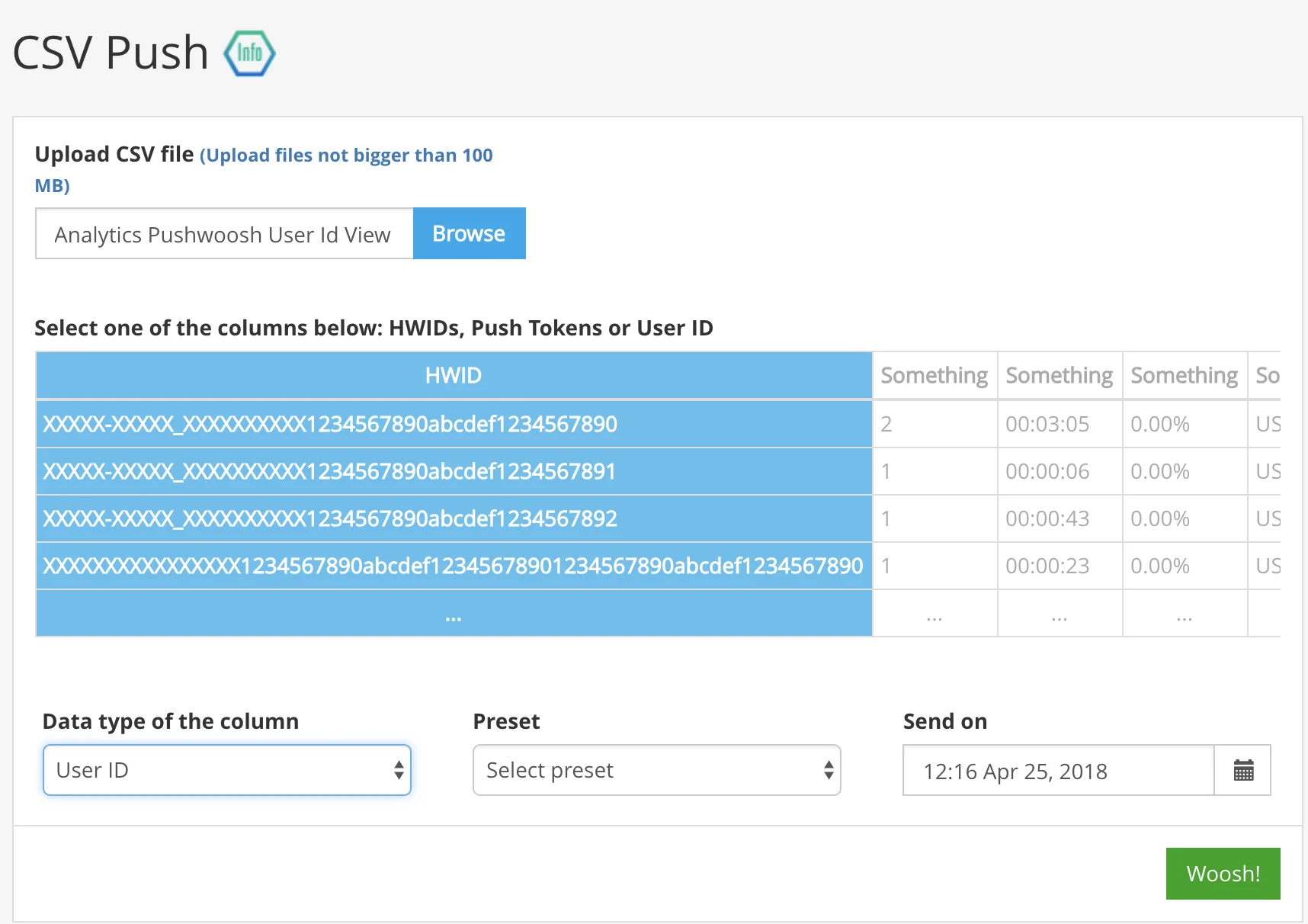Click the Analytics Pushwoosh User Id View field
This screenshot has width=1308, height=924.
tap(223, 234)
